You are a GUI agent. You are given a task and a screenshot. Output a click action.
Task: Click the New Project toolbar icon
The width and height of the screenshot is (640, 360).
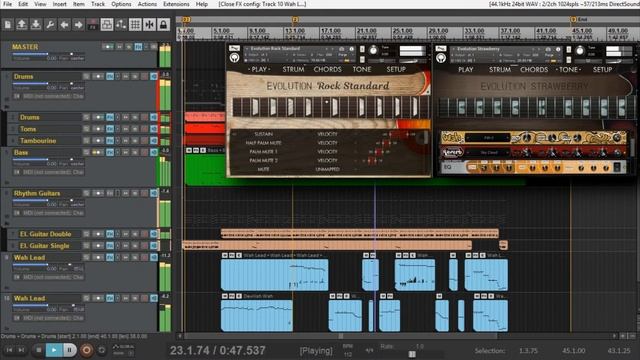pyautogui.click(x=8, y=25)
